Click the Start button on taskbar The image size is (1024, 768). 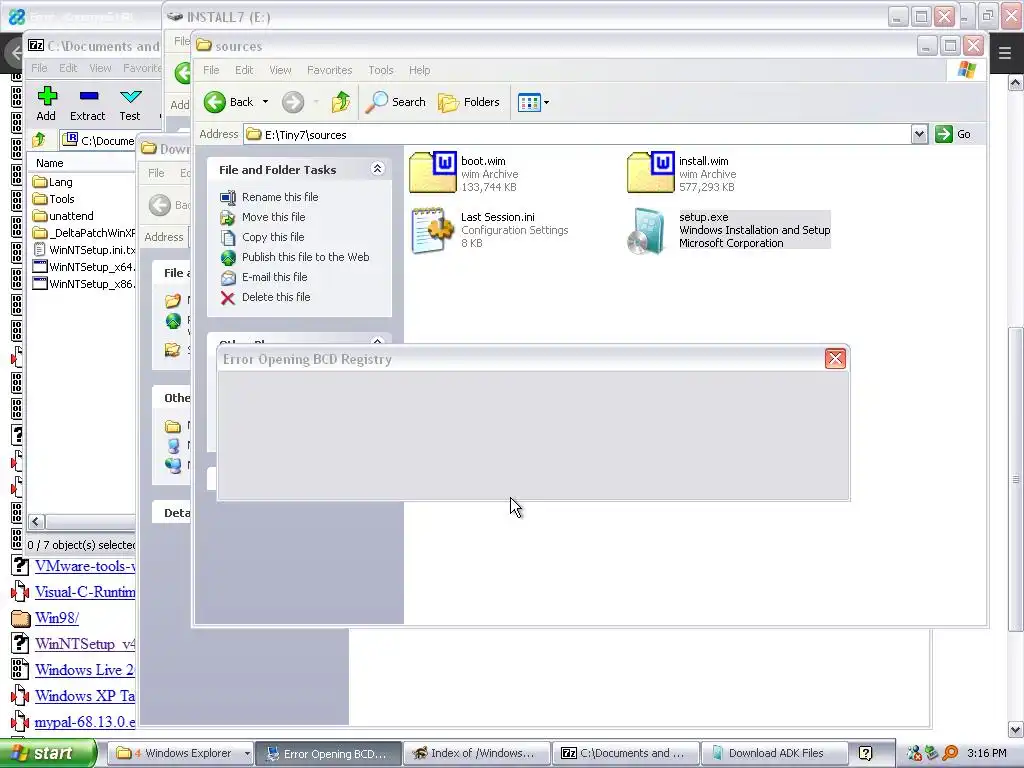(x=48, y=753)
